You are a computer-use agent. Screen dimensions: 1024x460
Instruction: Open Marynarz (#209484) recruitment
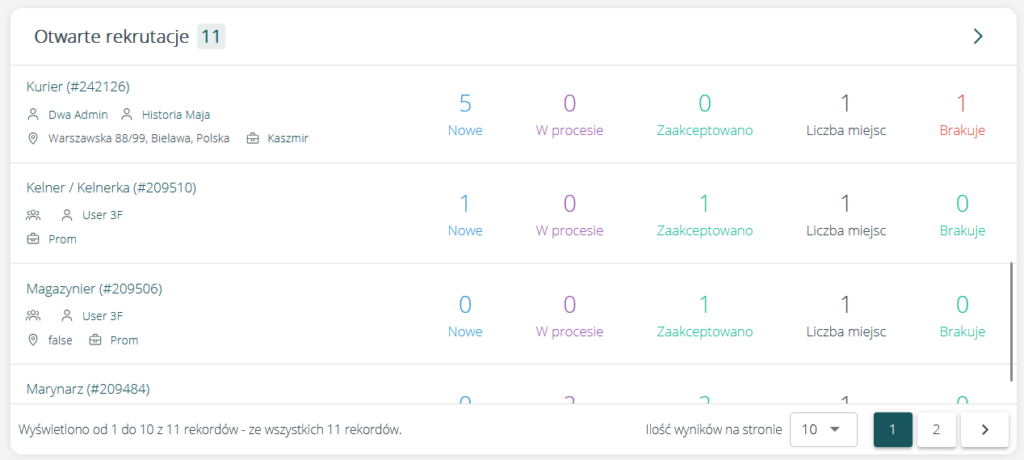tap(88, 388)
